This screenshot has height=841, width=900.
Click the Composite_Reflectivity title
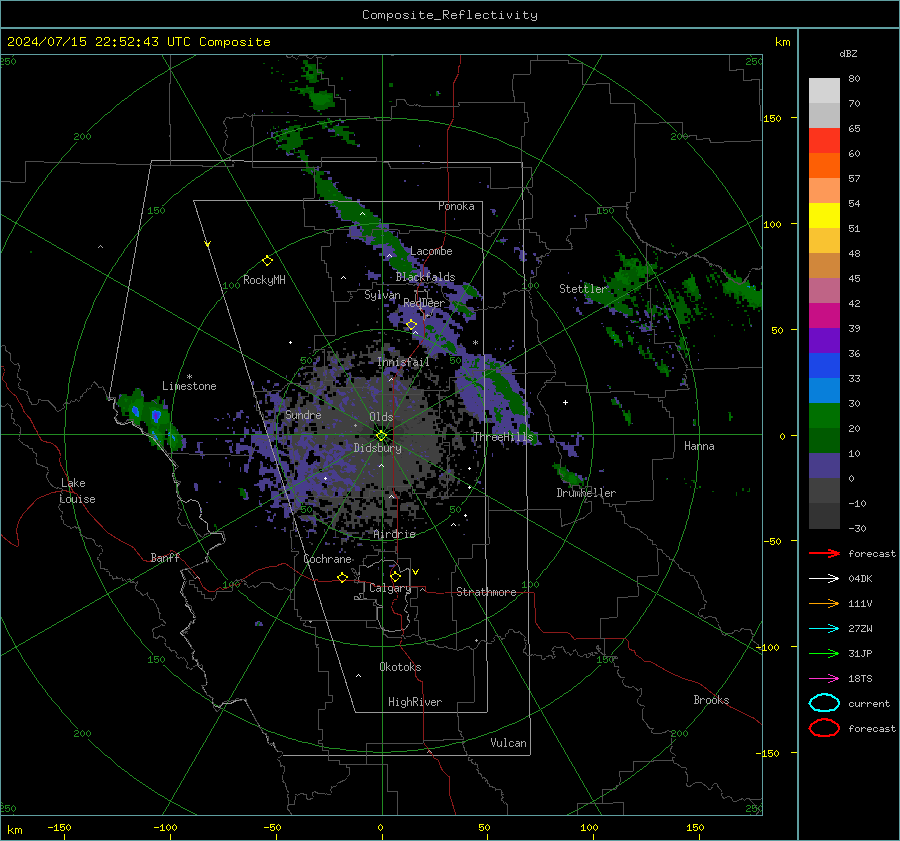(450, 15)
